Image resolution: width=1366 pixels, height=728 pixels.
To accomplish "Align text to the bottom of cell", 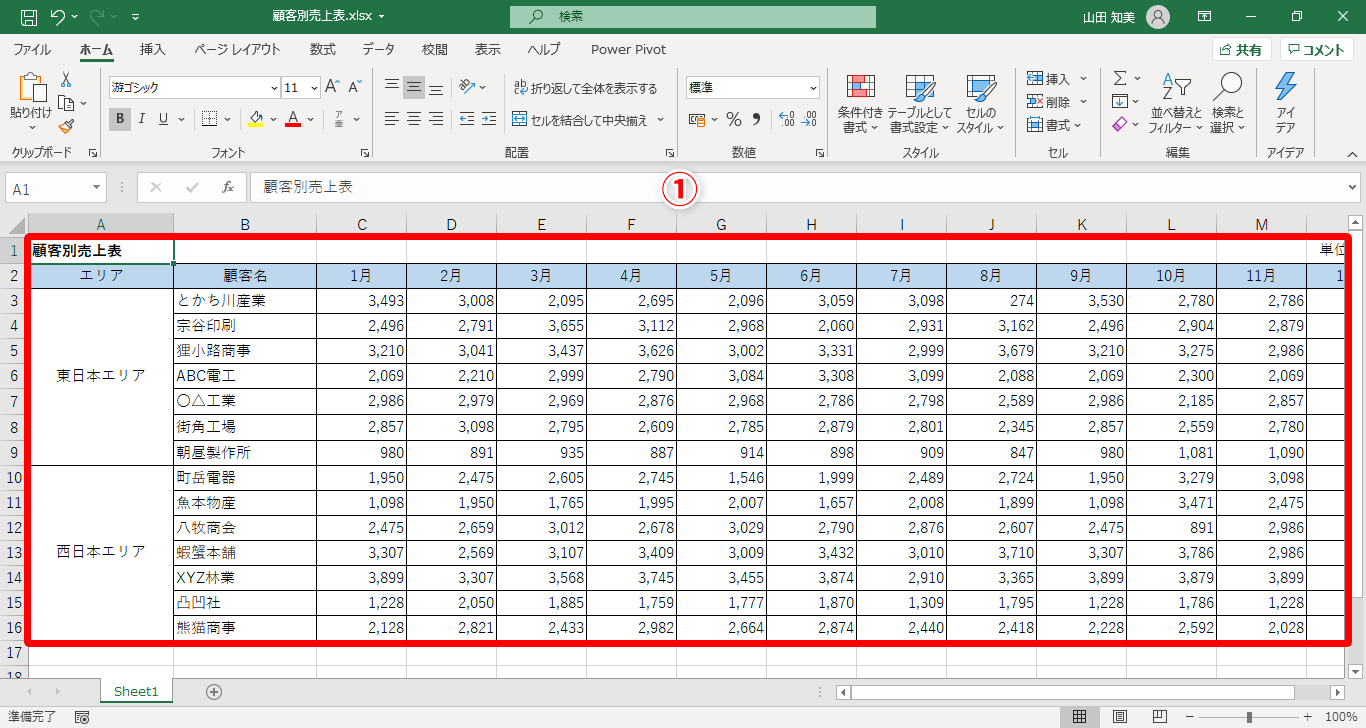I will point(436,87).
